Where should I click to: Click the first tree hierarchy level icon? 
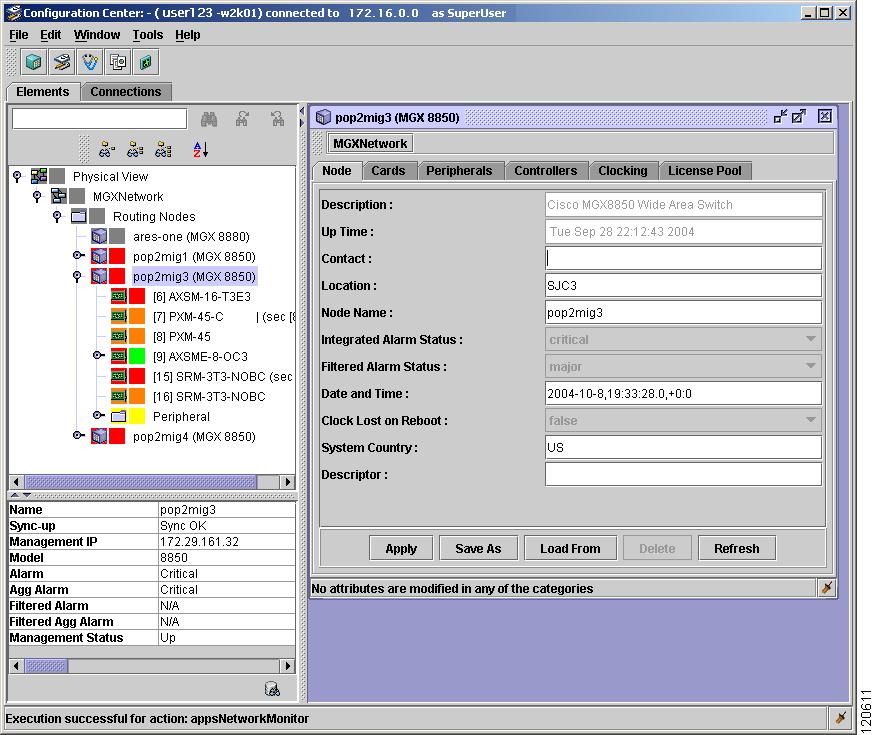tap(106, 149)
